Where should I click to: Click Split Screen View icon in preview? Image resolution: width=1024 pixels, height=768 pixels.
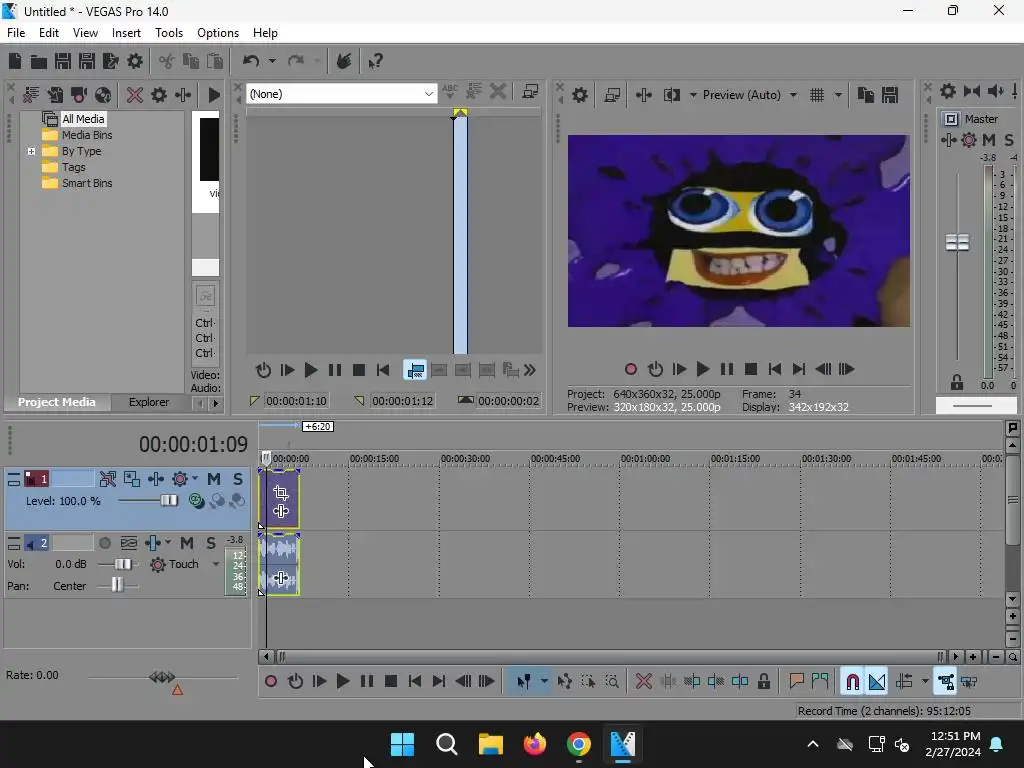pyautogui.click(x=671, y=95)
